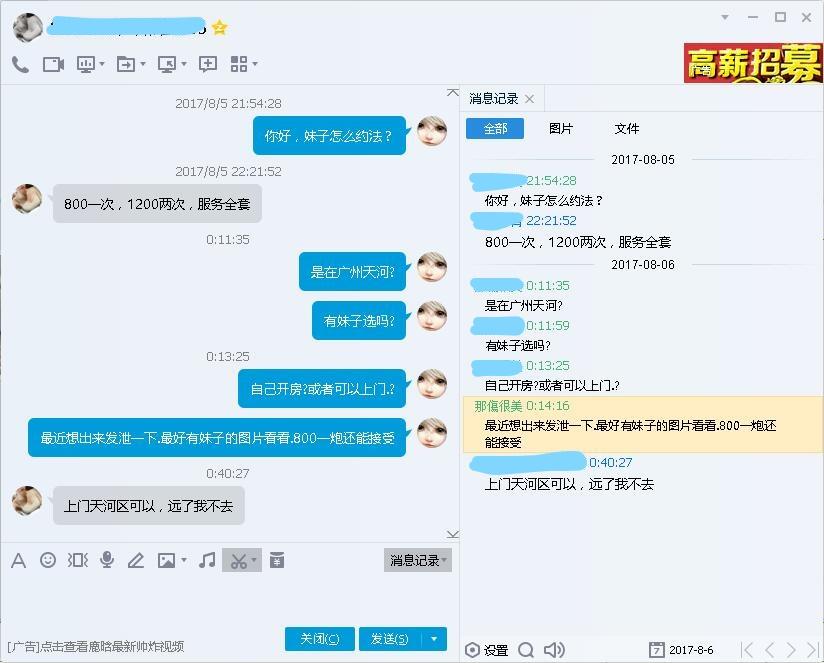Screen dimensions: 824x663
Task: Click the 关闭(C) button
Action: coord(320,639)
